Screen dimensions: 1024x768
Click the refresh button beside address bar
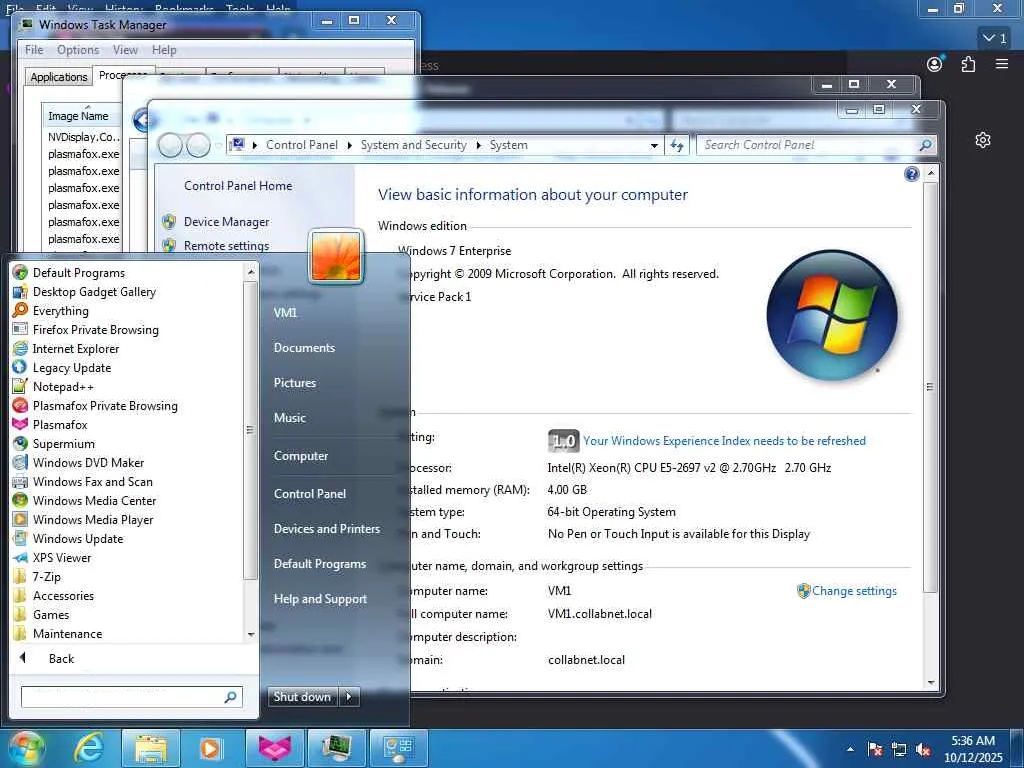pos(677,145)
